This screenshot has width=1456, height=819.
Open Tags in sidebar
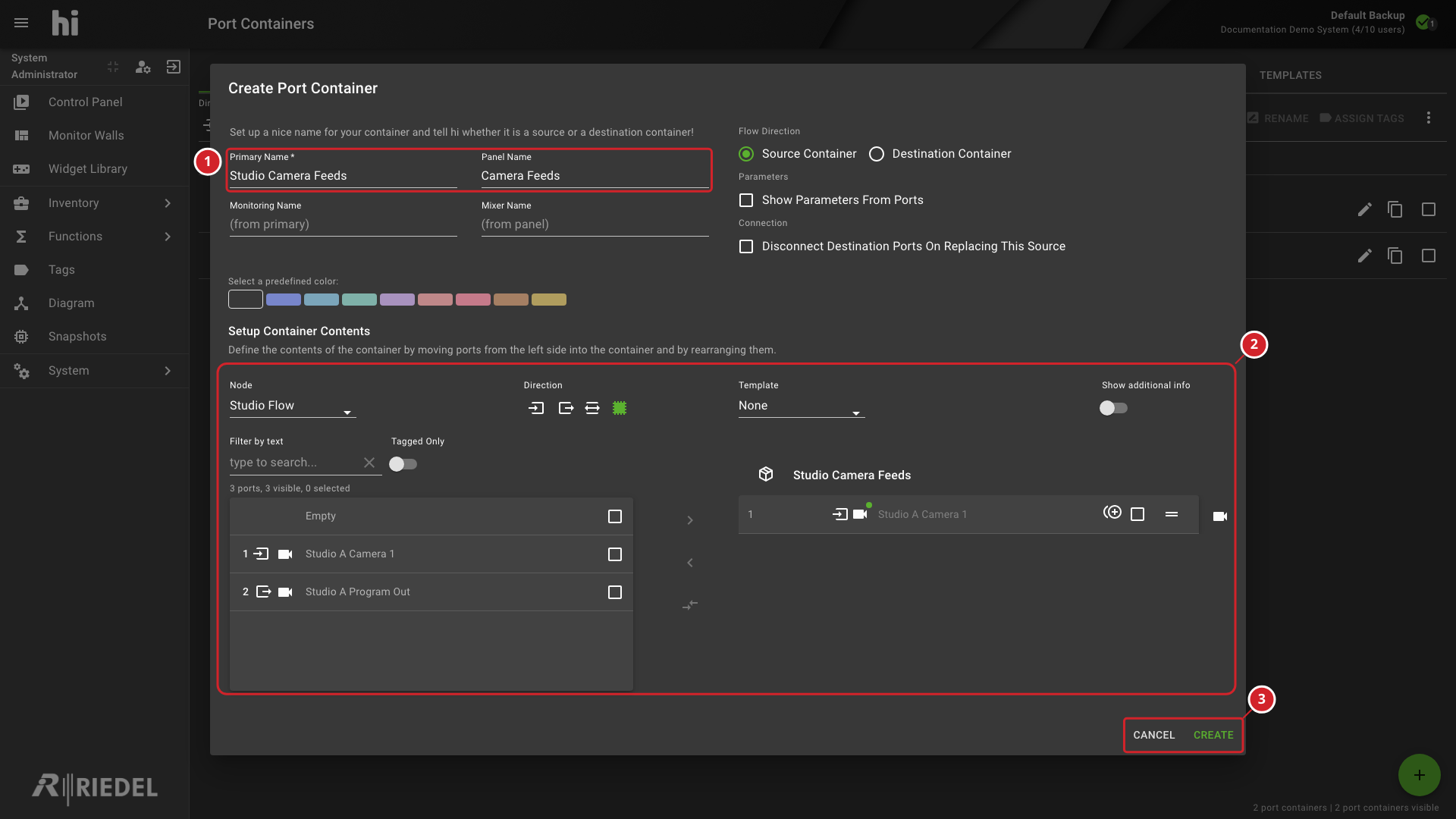click(x=94, y=270)
